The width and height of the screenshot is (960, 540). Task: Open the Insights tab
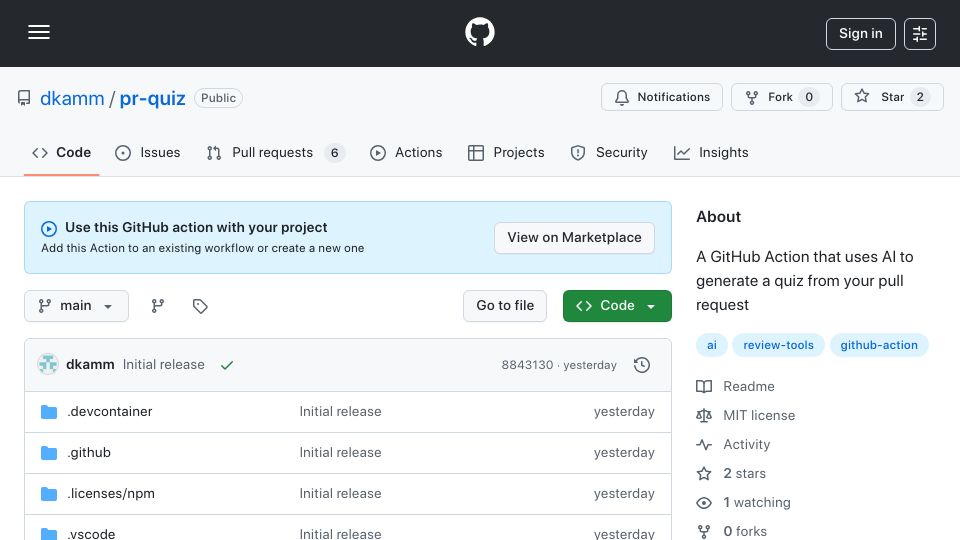pyautogui.click(x=711, y=152)
